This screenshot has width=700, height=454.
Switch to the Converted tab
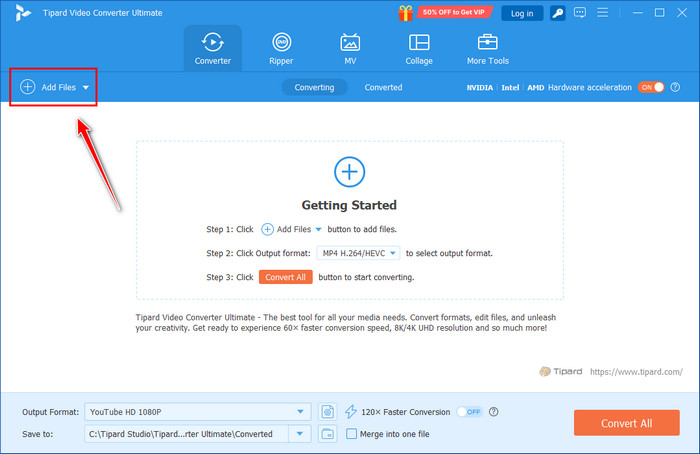coord(383,88)
